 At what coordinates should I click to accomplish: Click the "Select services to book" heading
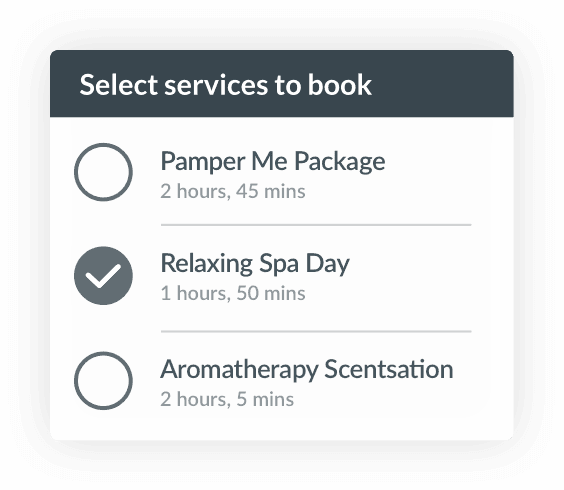coord(226,85)
